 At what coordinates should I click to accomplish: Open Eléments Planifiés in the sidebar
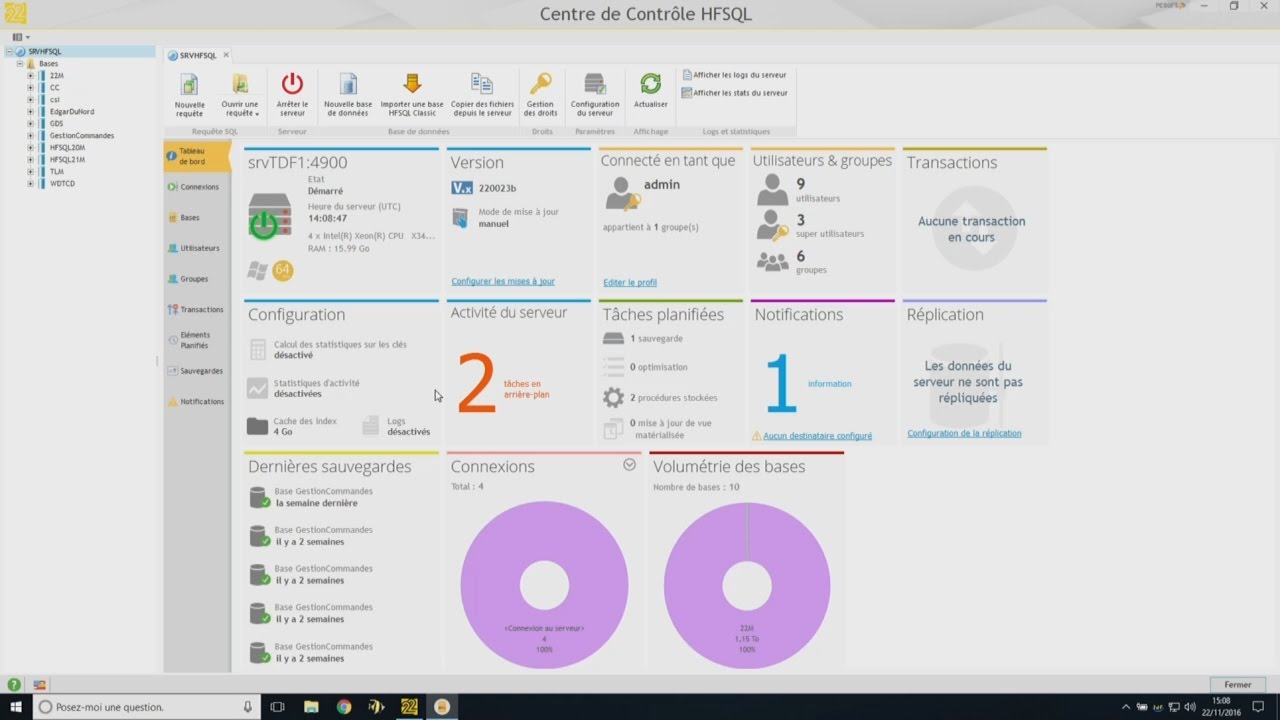click(197, 340)
